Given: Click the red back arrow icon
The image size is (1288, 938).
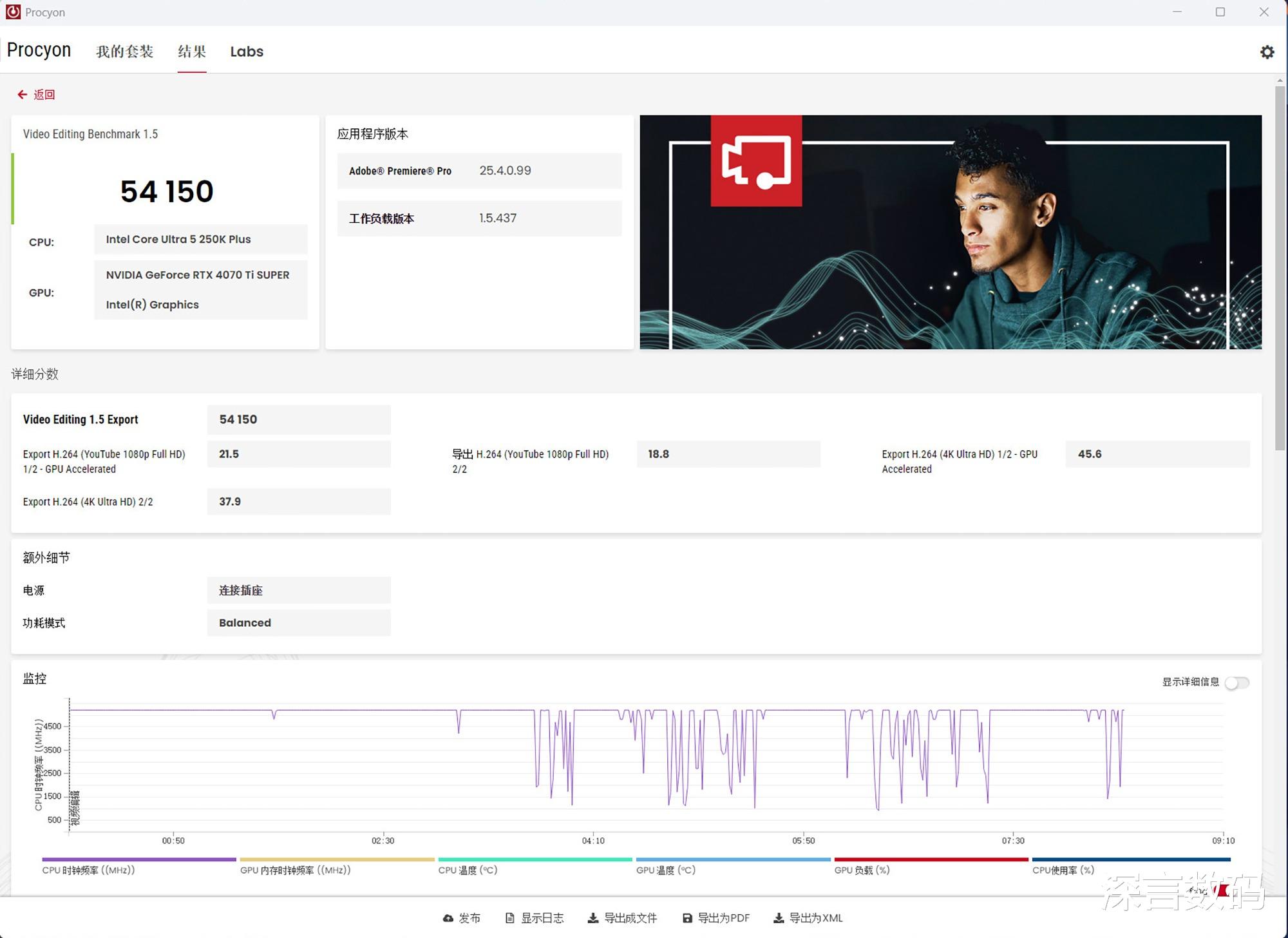Looking at the screenshot, I should pos(22,95).
